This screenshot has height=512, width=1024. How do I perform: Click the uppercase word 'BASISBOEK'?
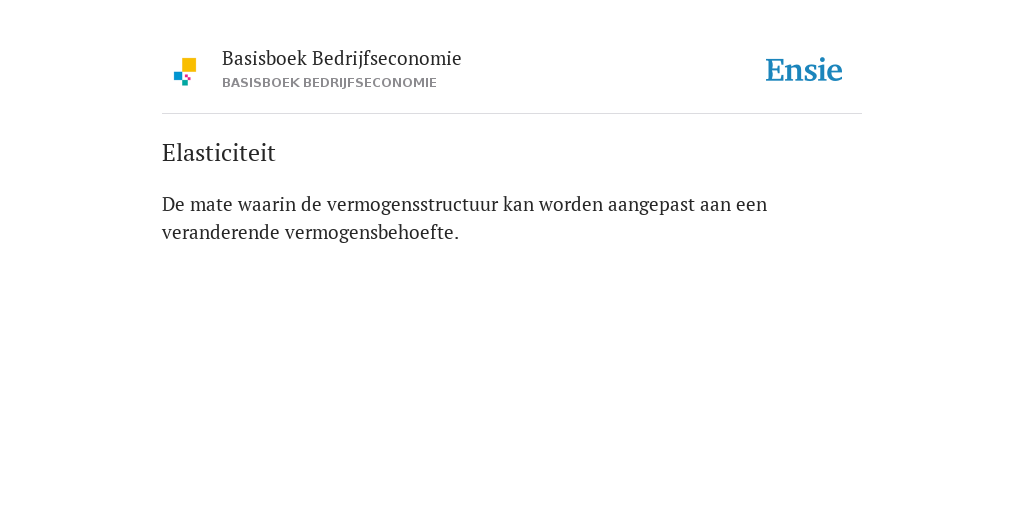pyautogui.click(x=261, y=83)
